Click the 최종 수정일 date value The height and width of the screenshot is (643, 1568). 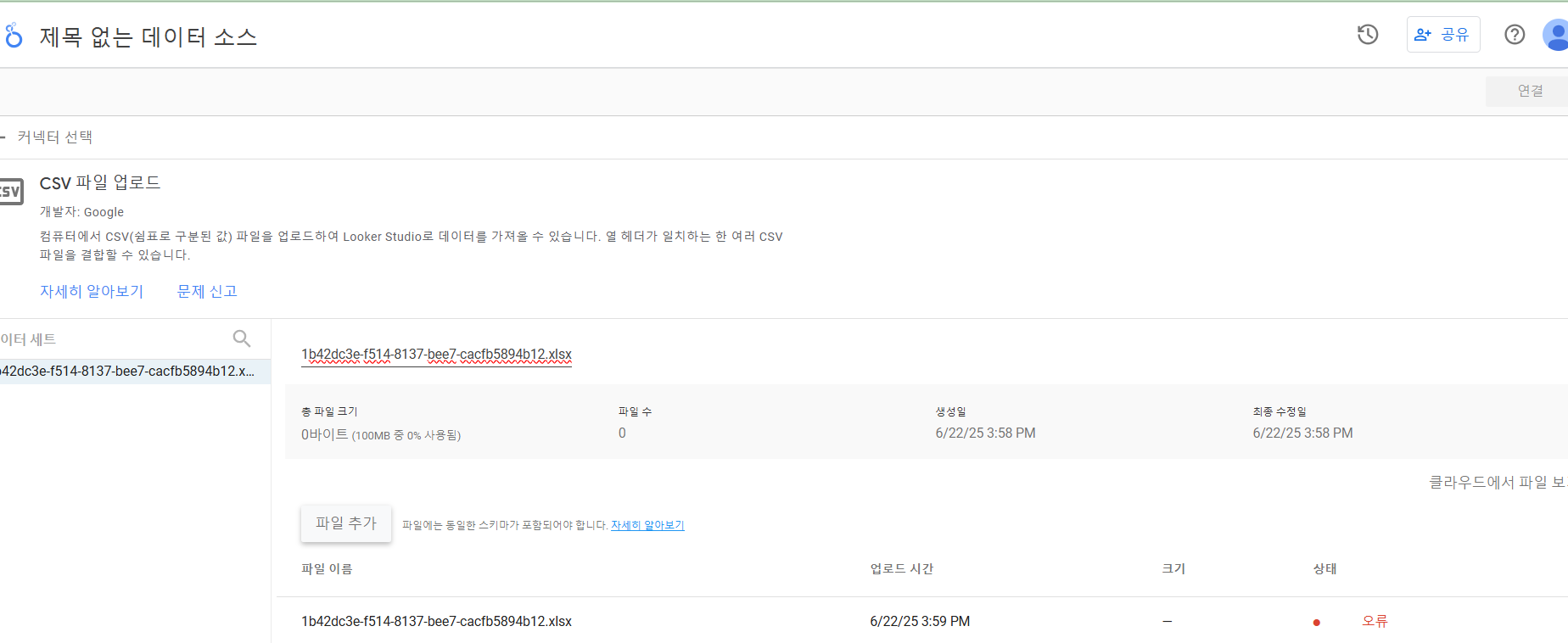(1302, 433)
